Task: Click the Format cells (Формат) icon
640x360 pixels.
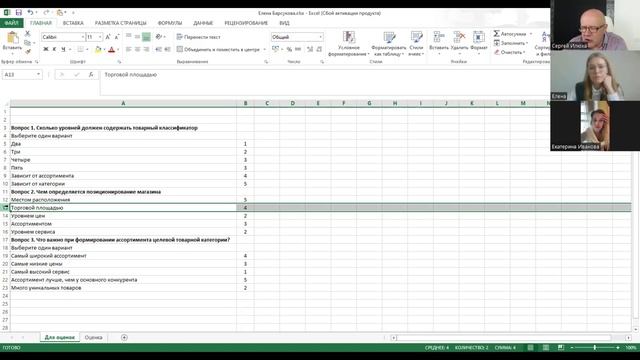Action: [479, 38]
